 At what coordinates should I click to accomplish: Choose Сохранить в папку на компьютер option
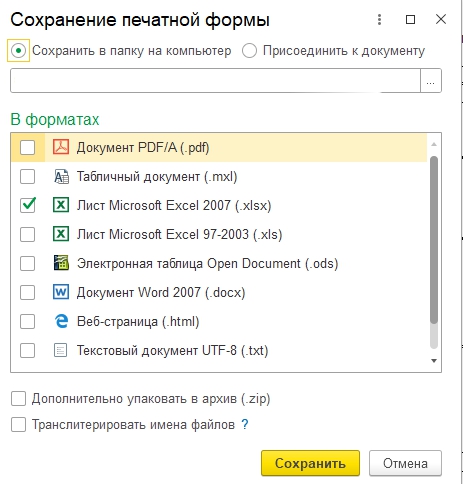pos(18,51)
